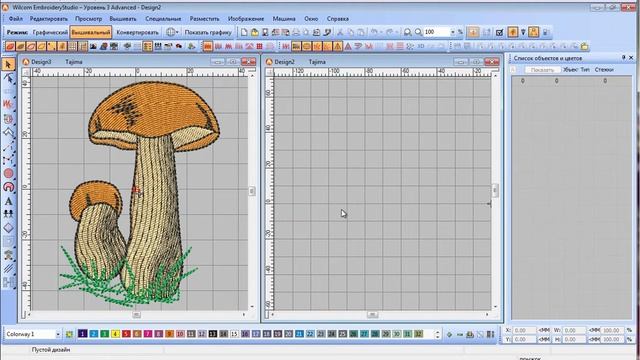Select black color swatch 13
Image resolution: width=640 pixels, height=360 pixels.
[213, 334]
